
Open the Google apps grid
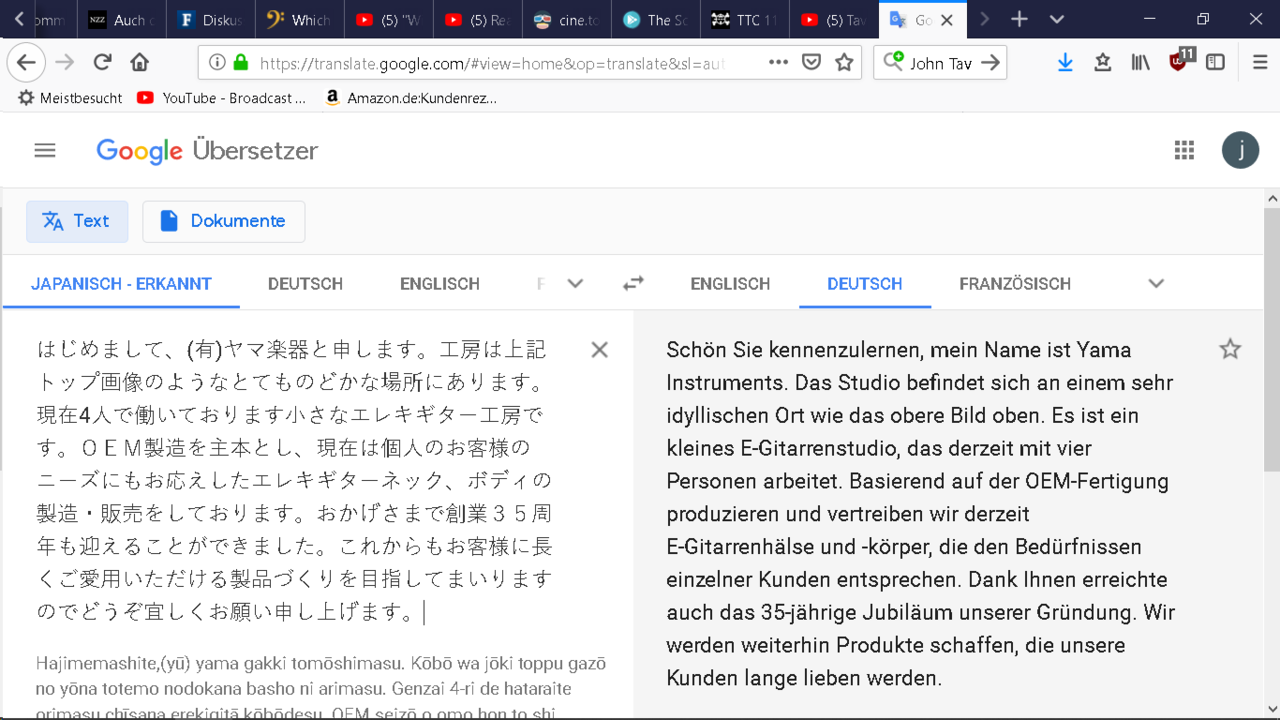click(x=1184, y=150)
